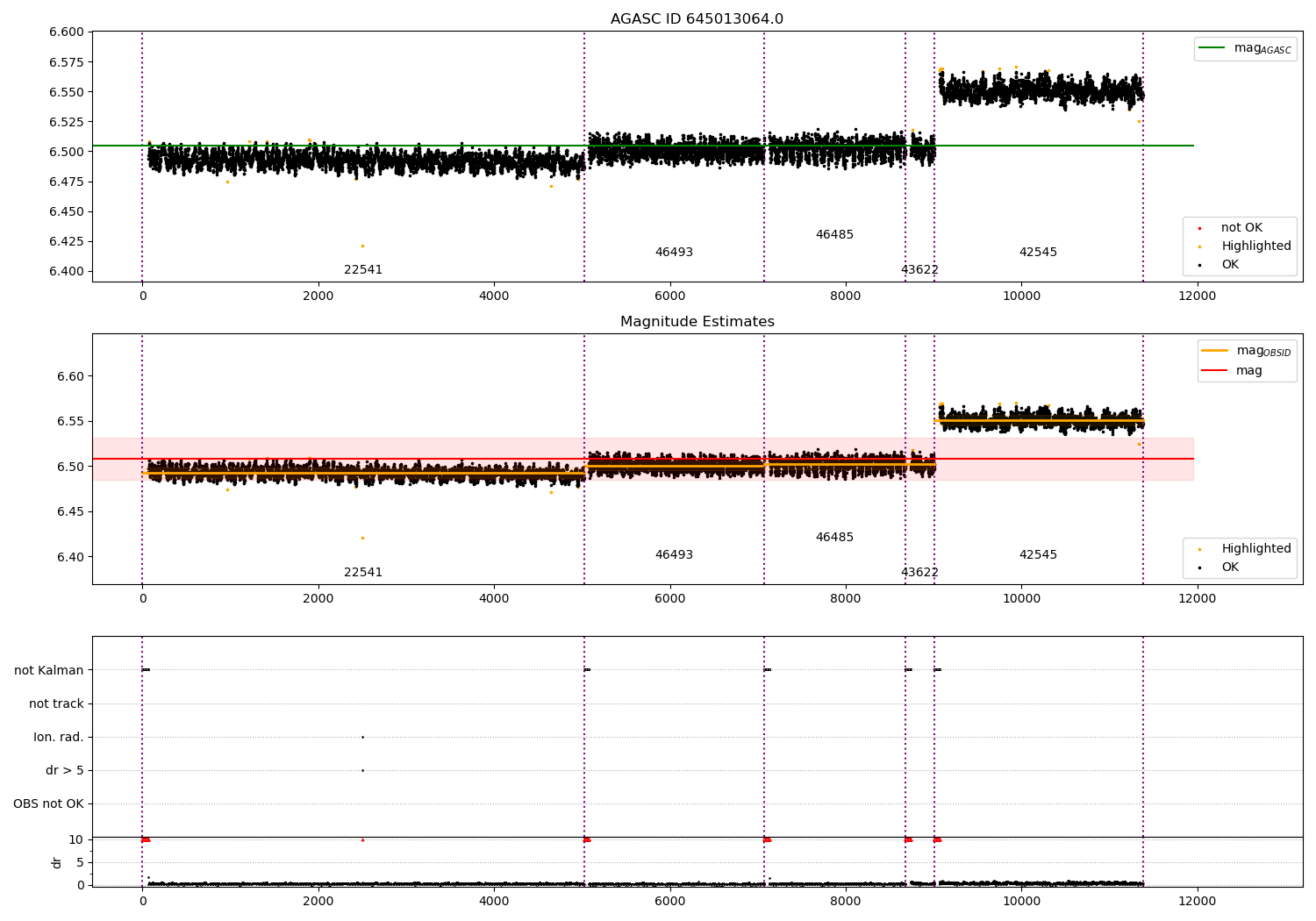Click obsid label 46493 in the AGASC ID plot
This screenshot has width=1316, height=921.
[674, 253]
